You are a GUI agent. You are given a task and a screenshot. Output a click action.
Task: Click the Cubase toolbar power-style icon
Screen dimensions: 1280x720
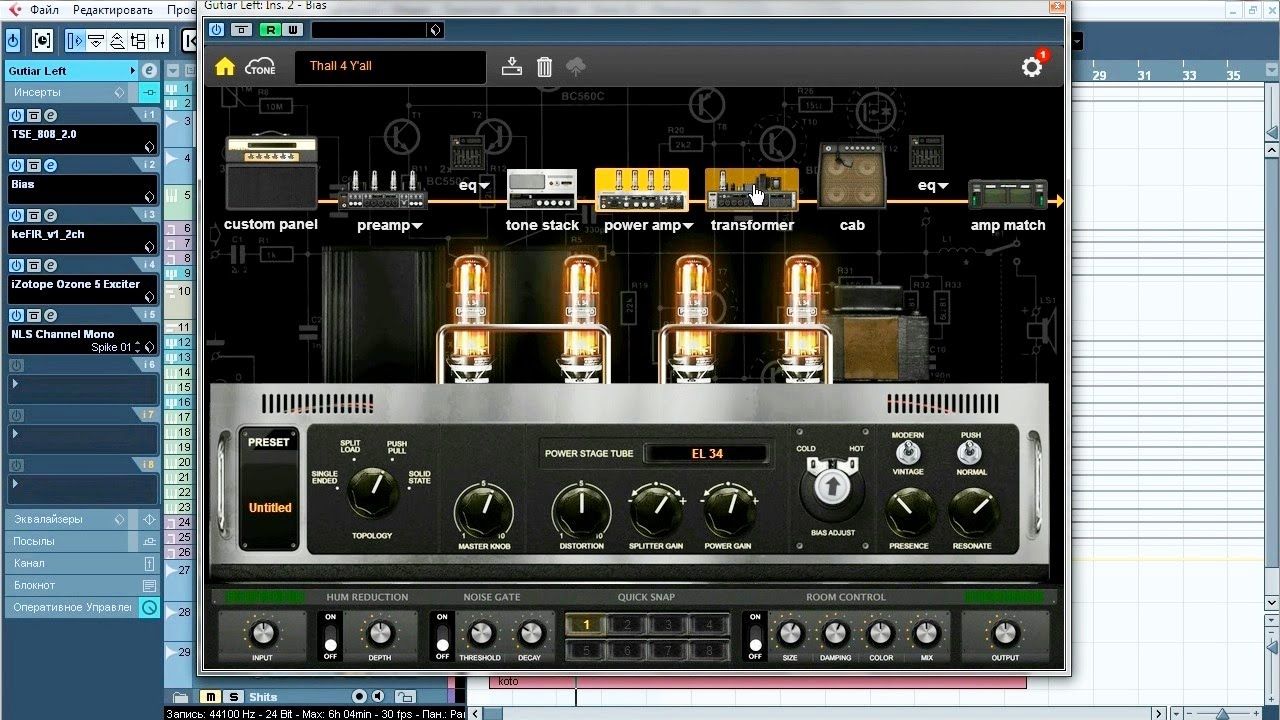(x=13, y=41)
